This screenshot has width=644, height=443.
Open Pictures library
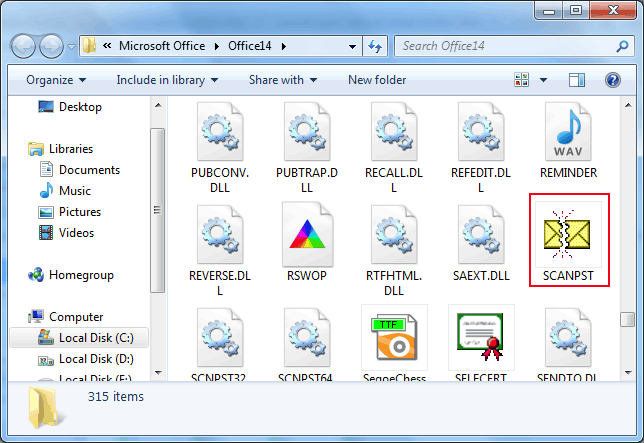[70, 212]
